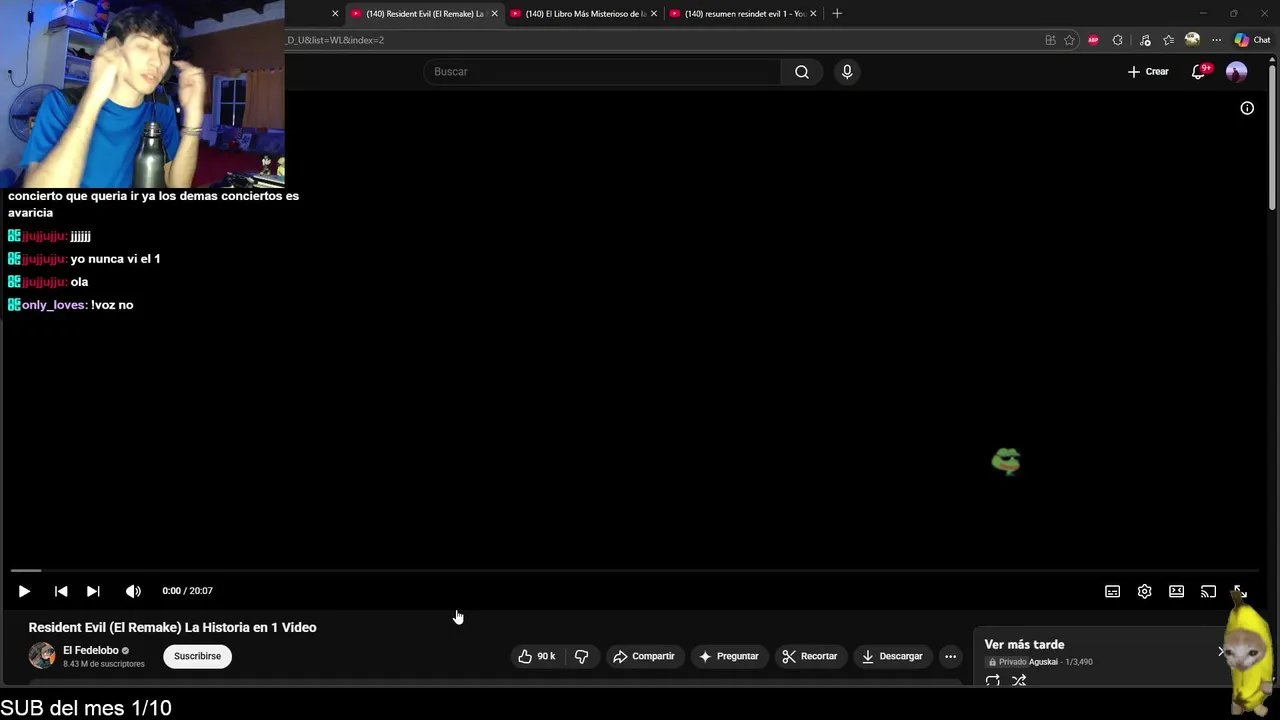Click the Ver más tarde playlist title

tap(1024, 645)
